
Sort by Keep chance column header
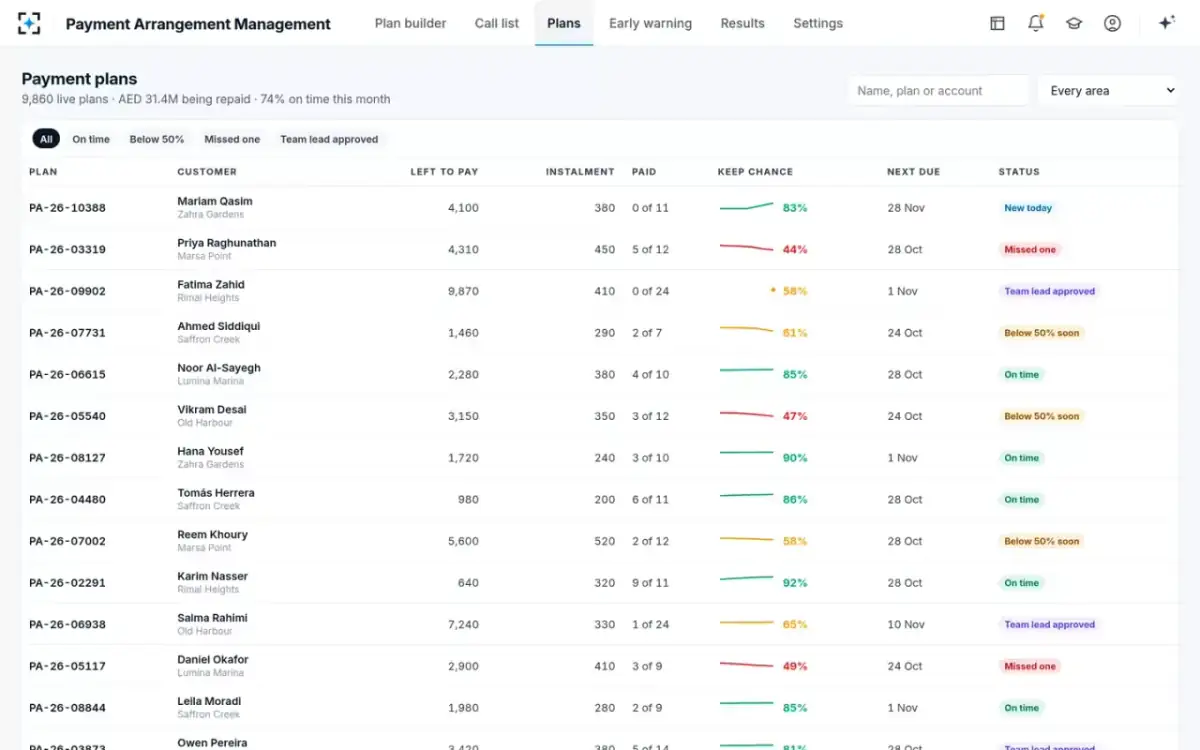755,172
